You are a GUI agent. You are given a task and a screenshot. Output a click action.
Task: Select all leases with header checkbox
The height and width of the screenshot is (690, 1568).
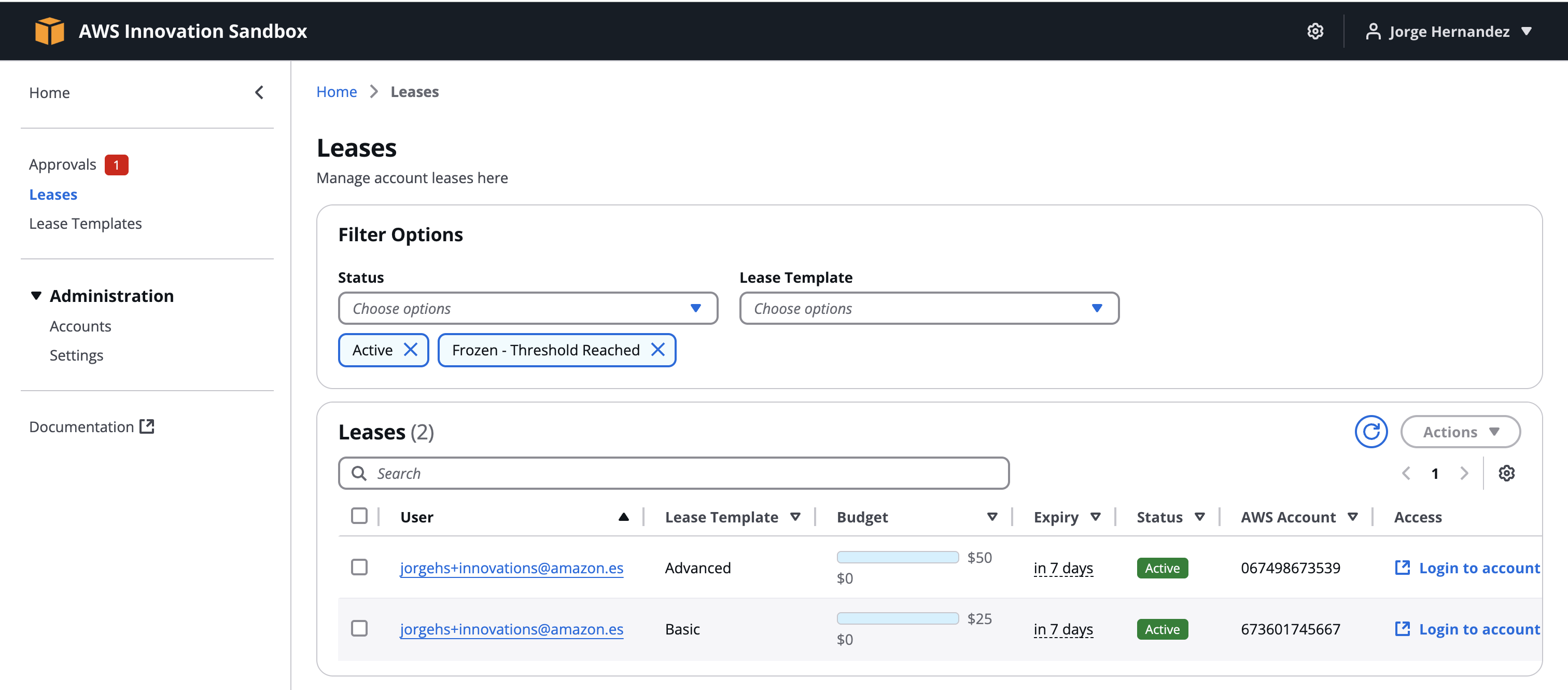[x=359, y=516]
